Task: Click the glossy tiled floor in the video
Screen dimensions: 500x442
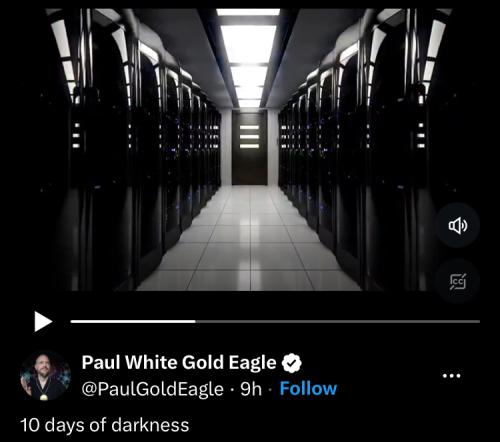Action: click(x=249, y=240)
